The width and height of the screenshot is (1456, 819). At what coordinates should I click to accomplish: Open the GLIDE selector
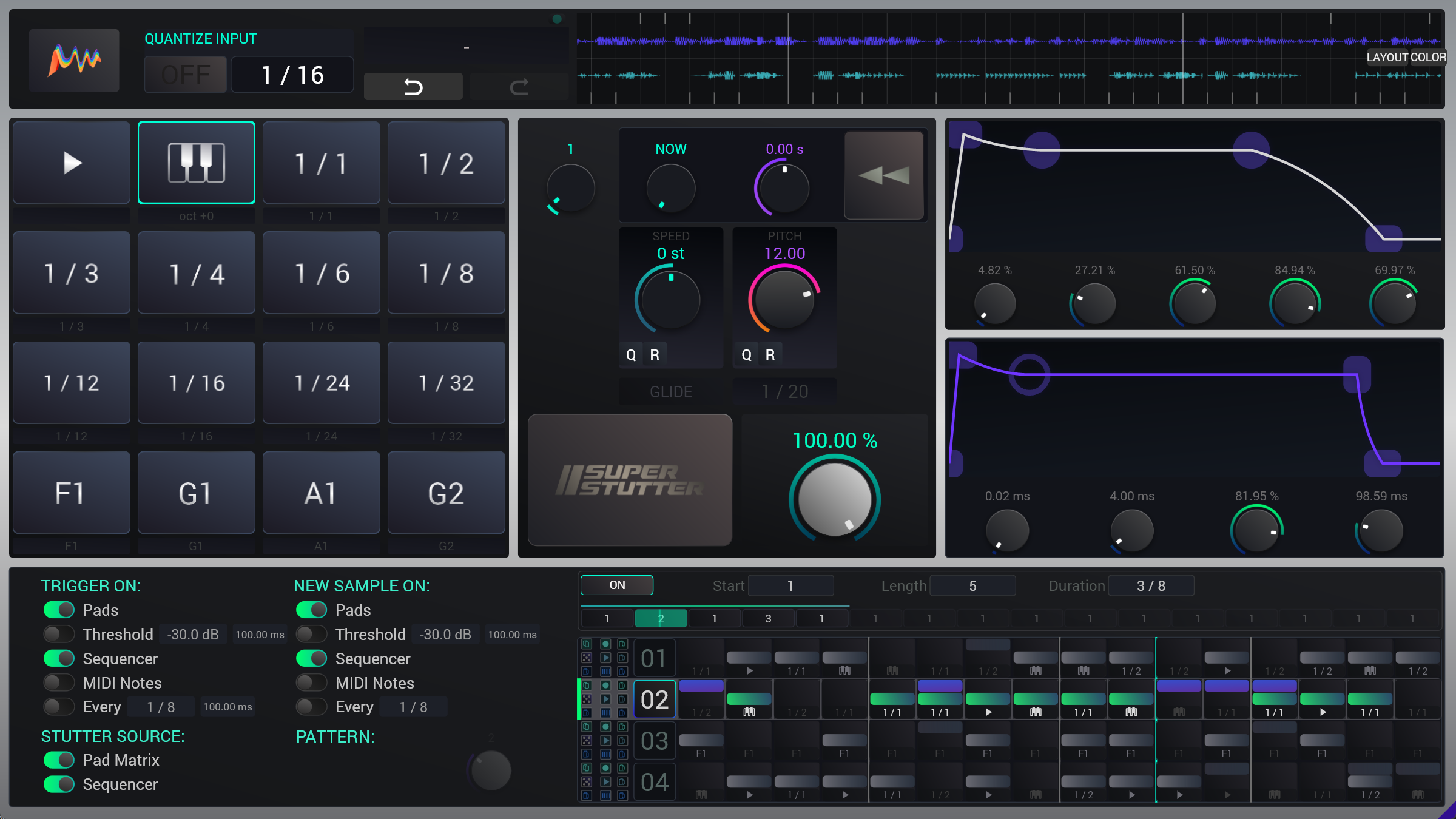(x=670, y=391)
